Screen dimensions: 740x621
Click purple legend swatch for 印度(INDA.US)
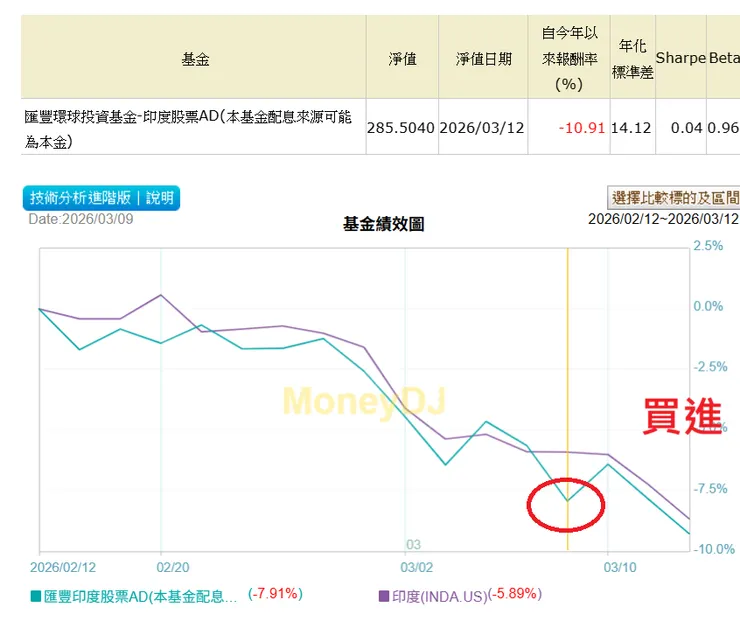[384, 596]
